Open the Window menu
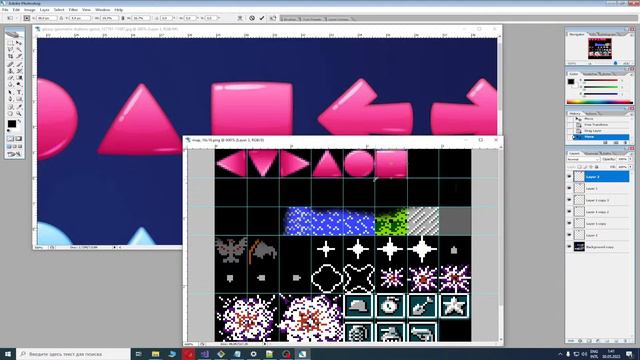Image resolution: width=640 pixels, height=360 pixels. [x=102, y=9]
